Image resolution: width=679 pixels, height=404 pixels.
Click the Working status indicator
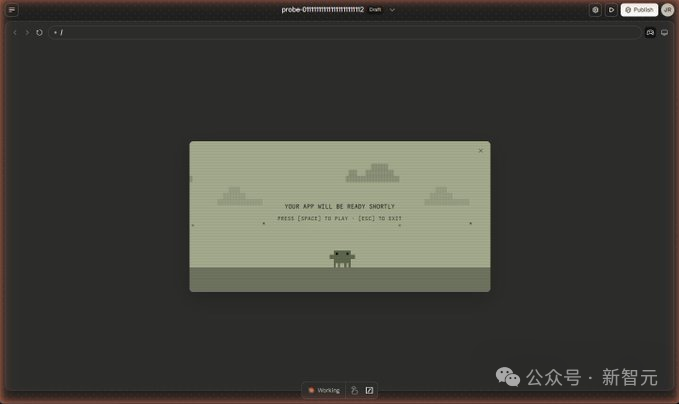[324, 390]
